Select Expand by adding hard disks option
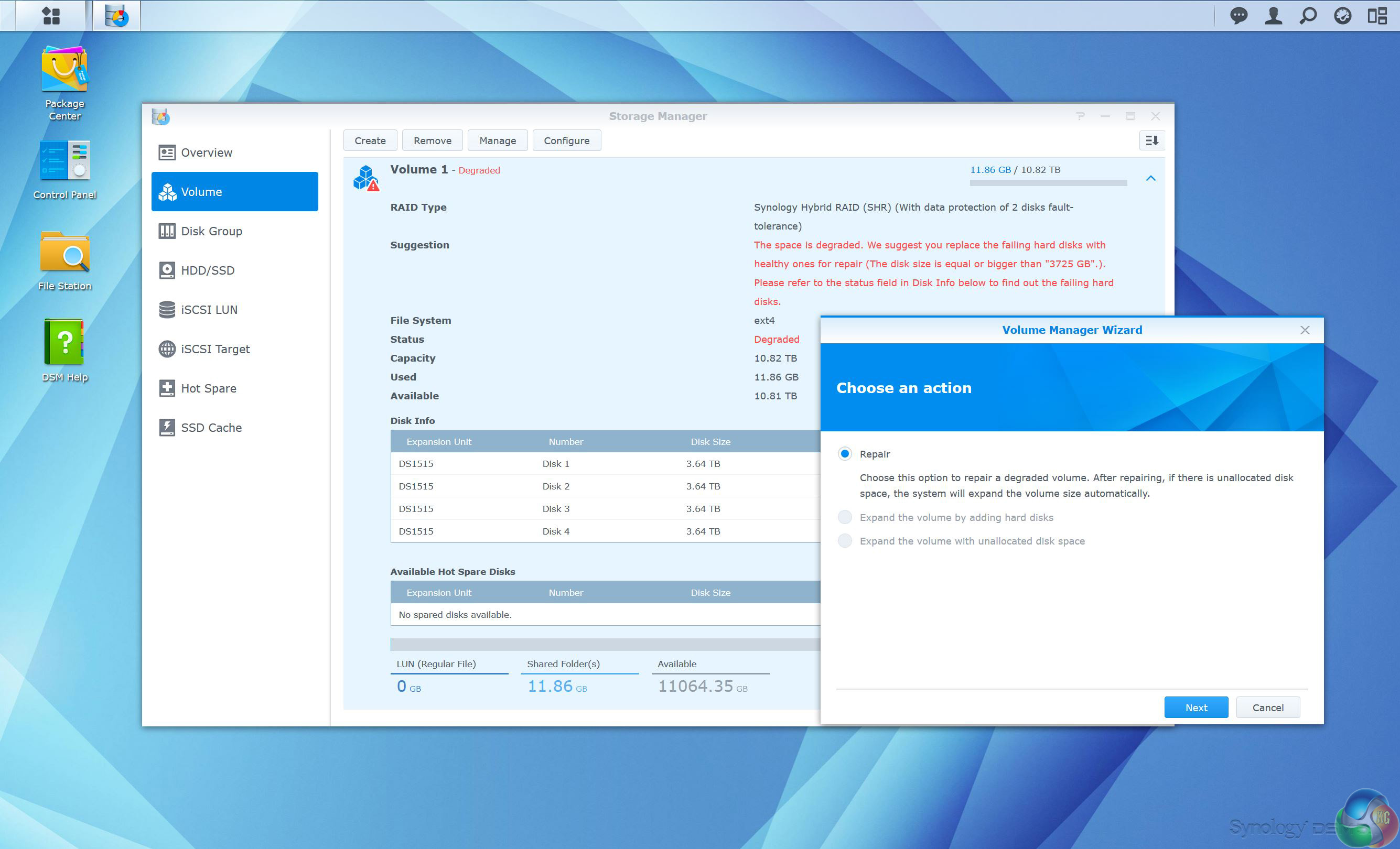The height and width of the screenshot is (849, 1400). point(845,517)
